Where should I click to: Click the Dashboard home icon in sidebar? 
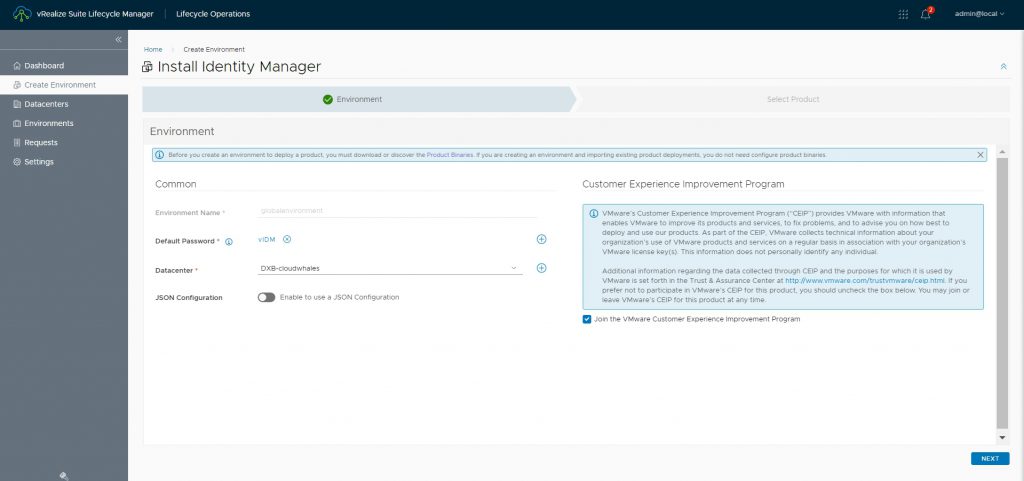(x=17, y=66)
